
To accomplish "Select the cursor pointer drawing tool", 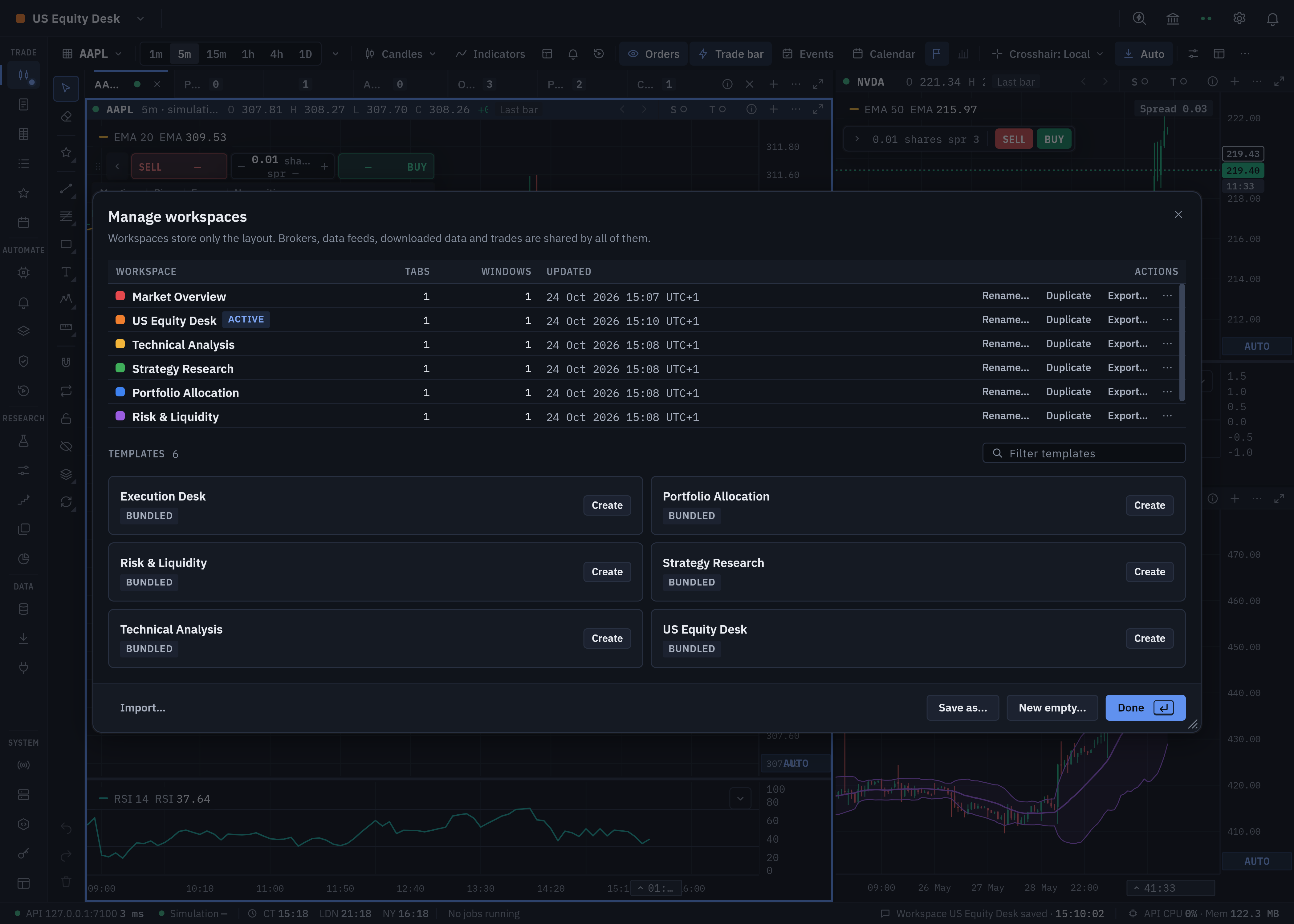I will pyautogui.click(x=66, y=88).
